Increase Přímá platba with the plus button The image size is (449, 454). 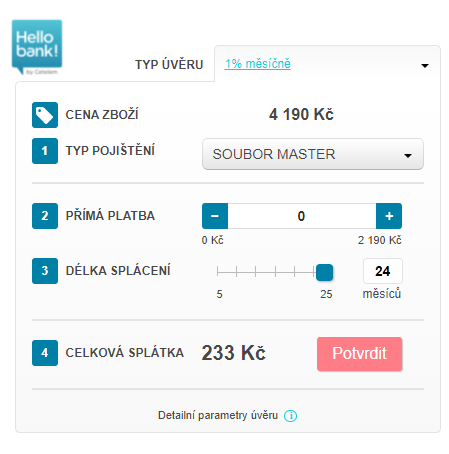389,216
